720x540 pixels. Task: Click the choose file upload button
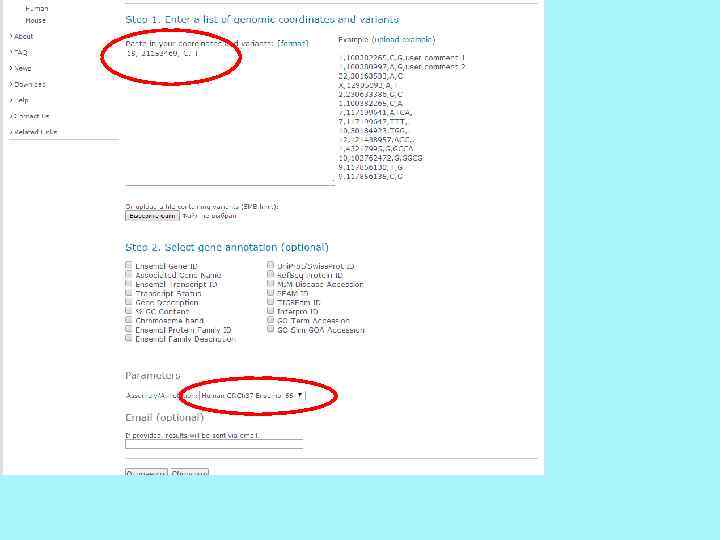click(x=152, y=216)
